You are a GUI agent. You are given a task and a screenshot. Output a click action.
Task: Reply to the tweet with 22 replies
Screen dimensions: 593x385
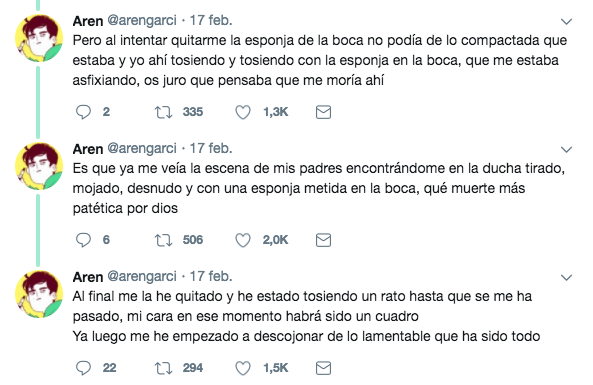coord(83,368)
